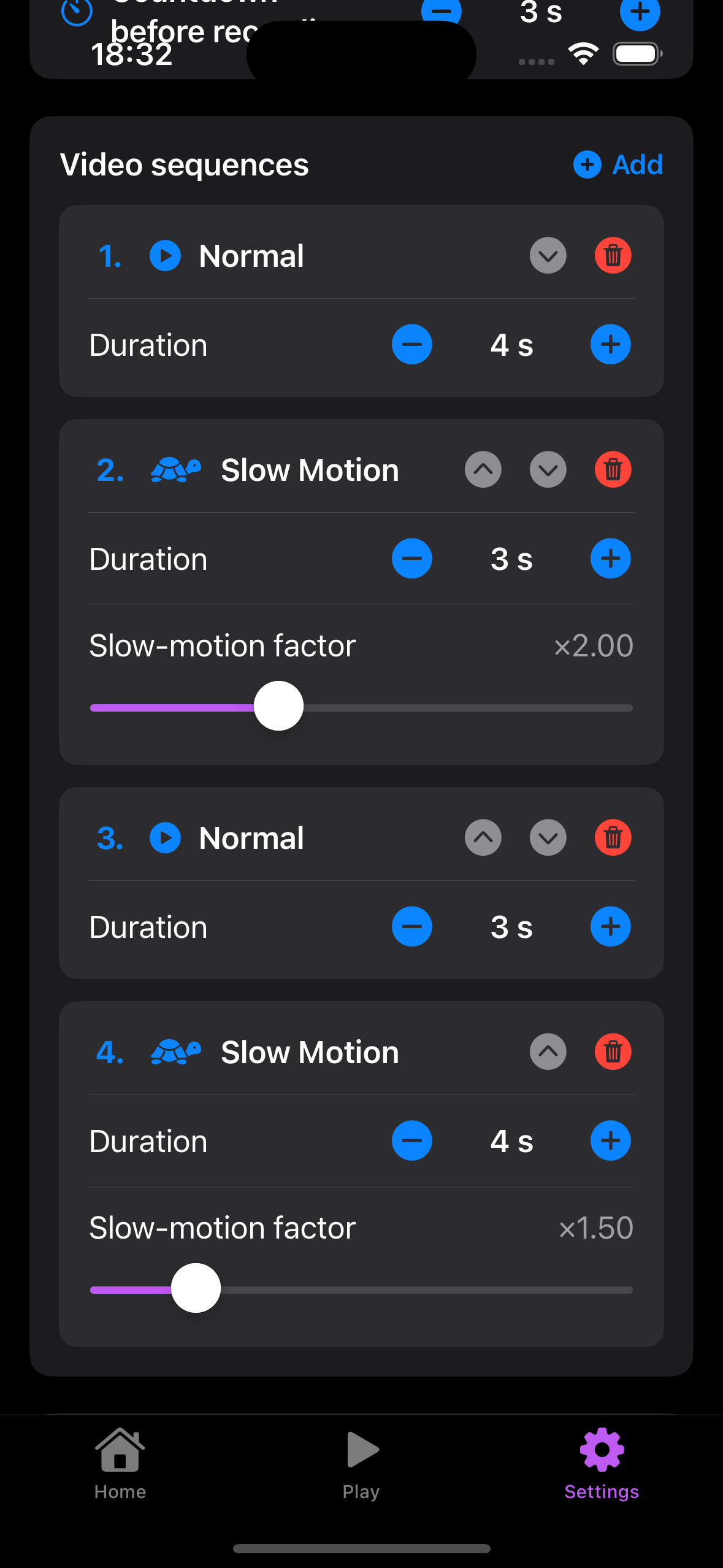Move sequence 4 Slow Motion up
Viewport: 723px width, 1568px height.
tap(548, 1051)
